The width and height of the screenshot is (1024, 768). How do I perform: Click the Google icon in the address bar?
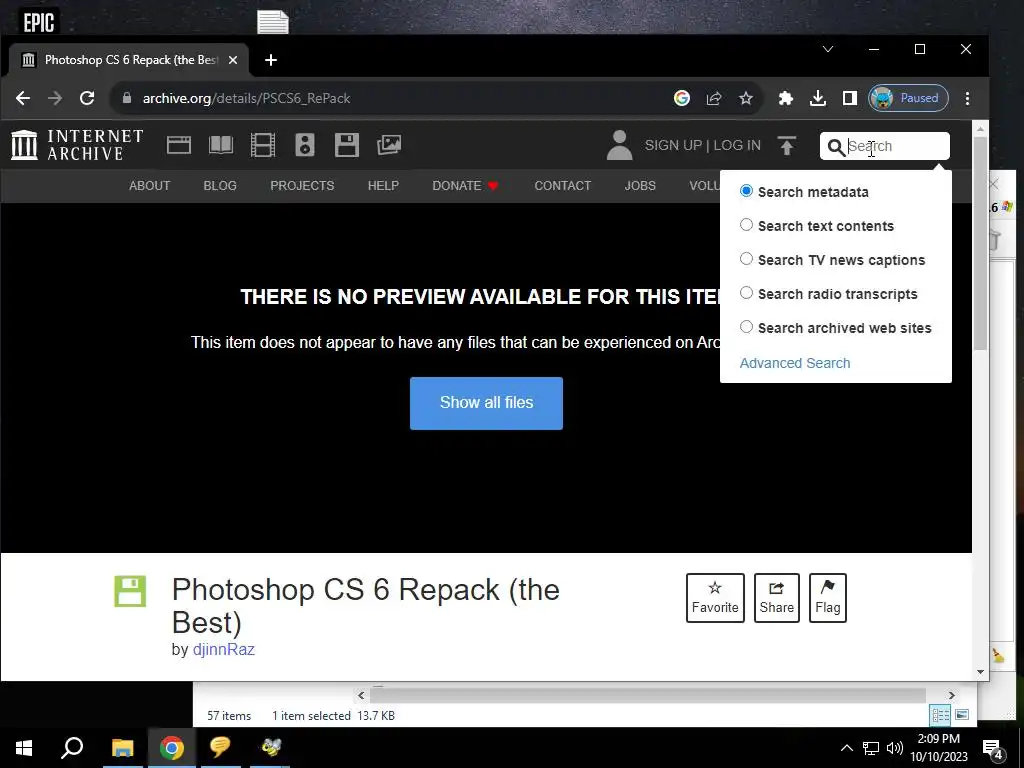(x=682, y=98)
